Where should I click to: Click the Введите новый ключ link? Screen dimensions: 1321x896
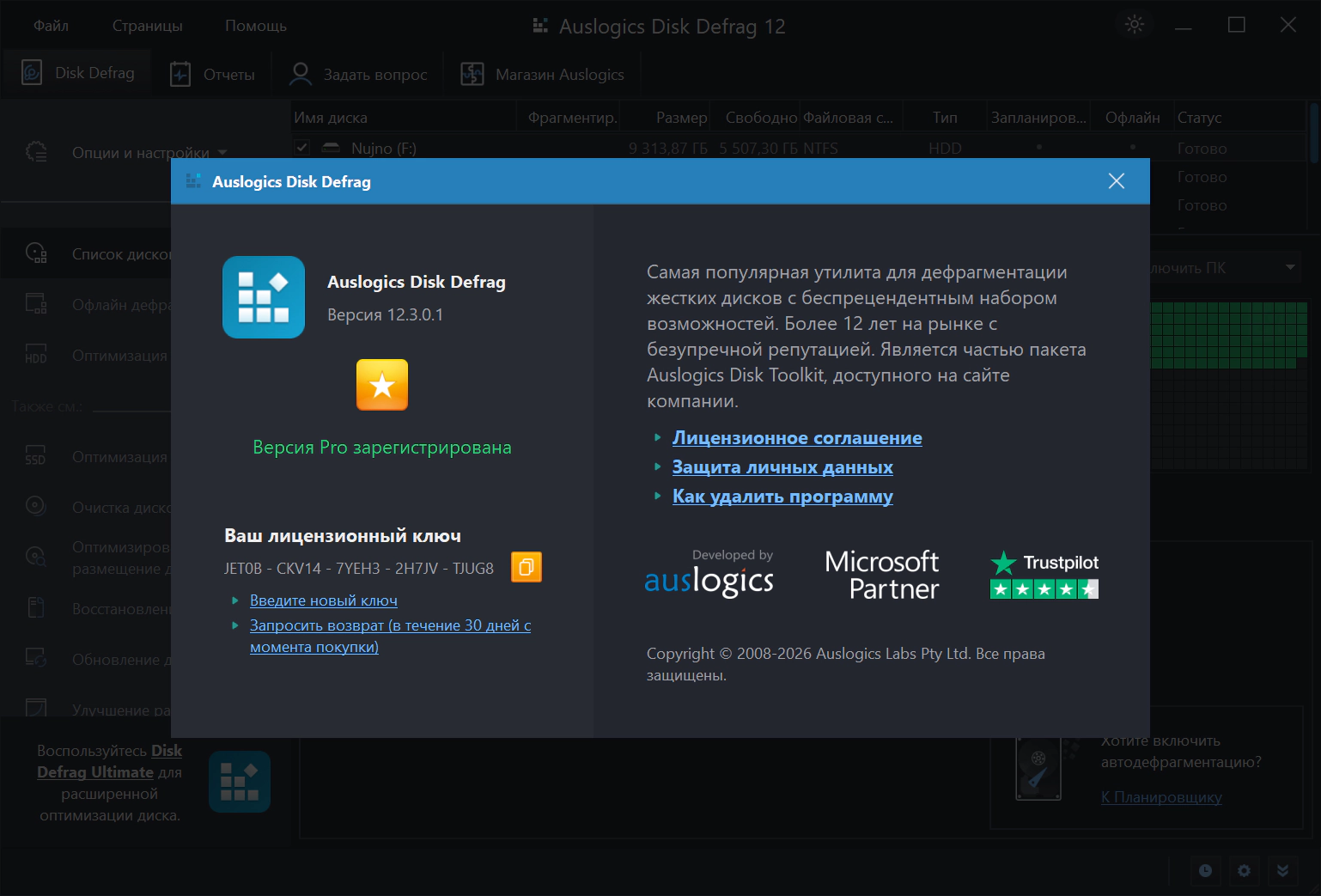tap(324, 600)
